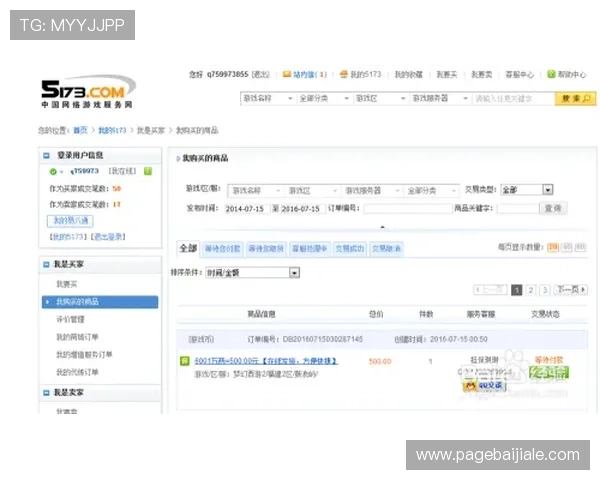Image resolution: width=600 pixels, height=480 pixels.
Task: Open filter row 游戏名称 dropdown
Action: point(256,191)
